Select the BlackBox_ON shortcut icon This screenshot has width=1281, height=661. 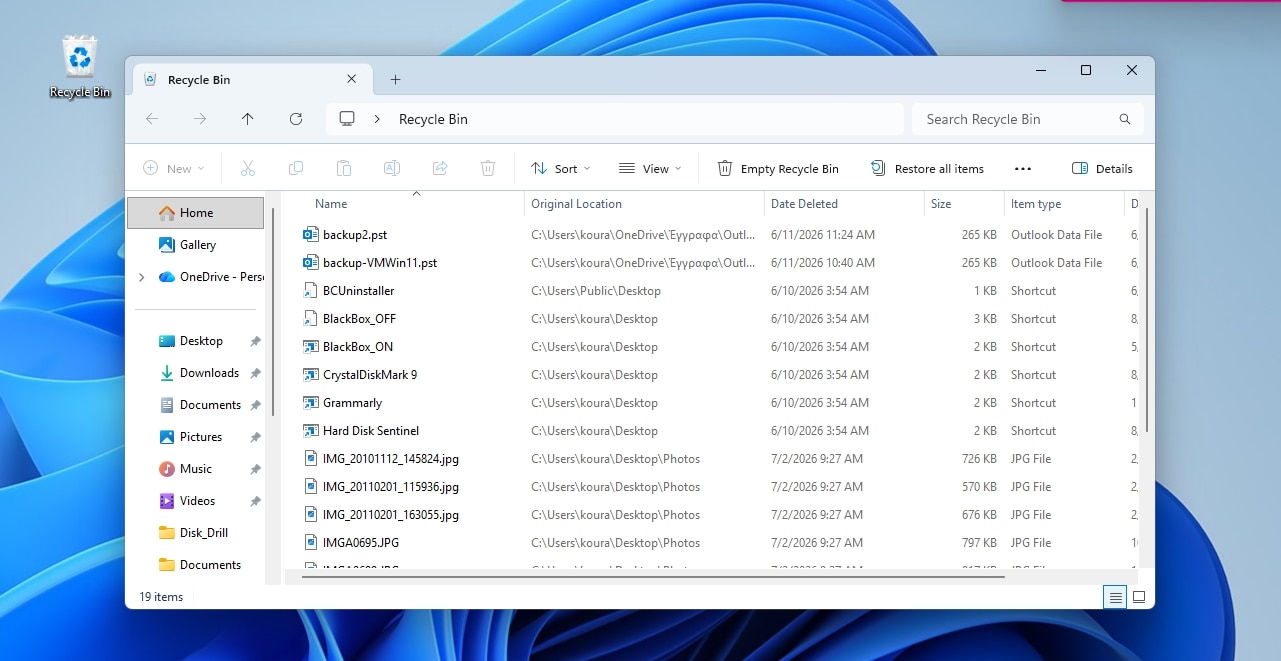coord(310,347)
